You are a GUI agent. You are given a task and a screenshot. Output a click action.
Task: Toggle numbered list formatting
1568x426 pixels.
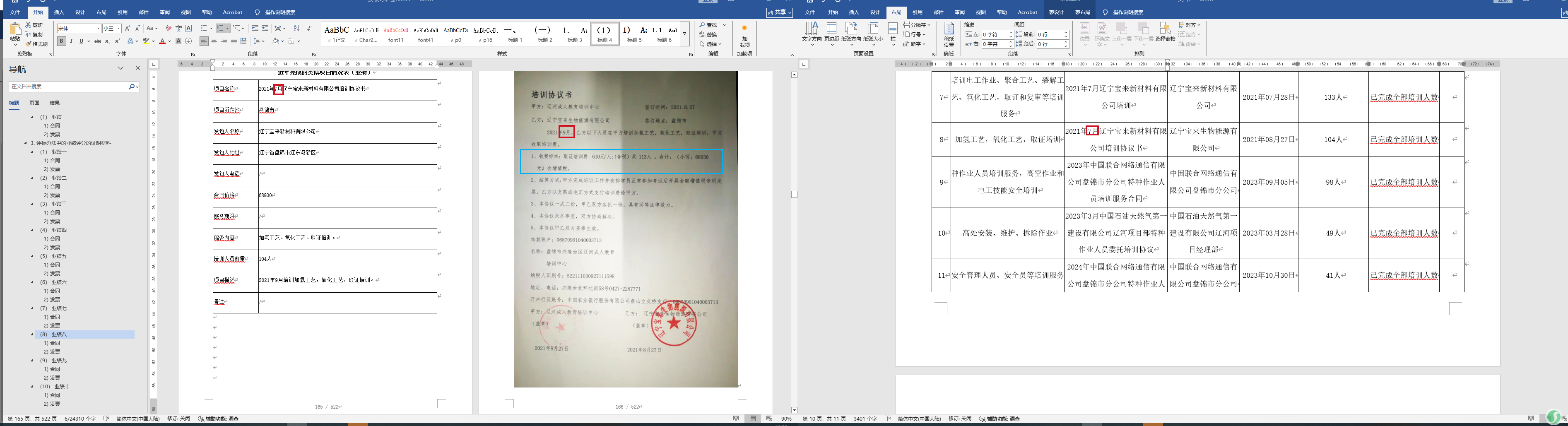220,28
